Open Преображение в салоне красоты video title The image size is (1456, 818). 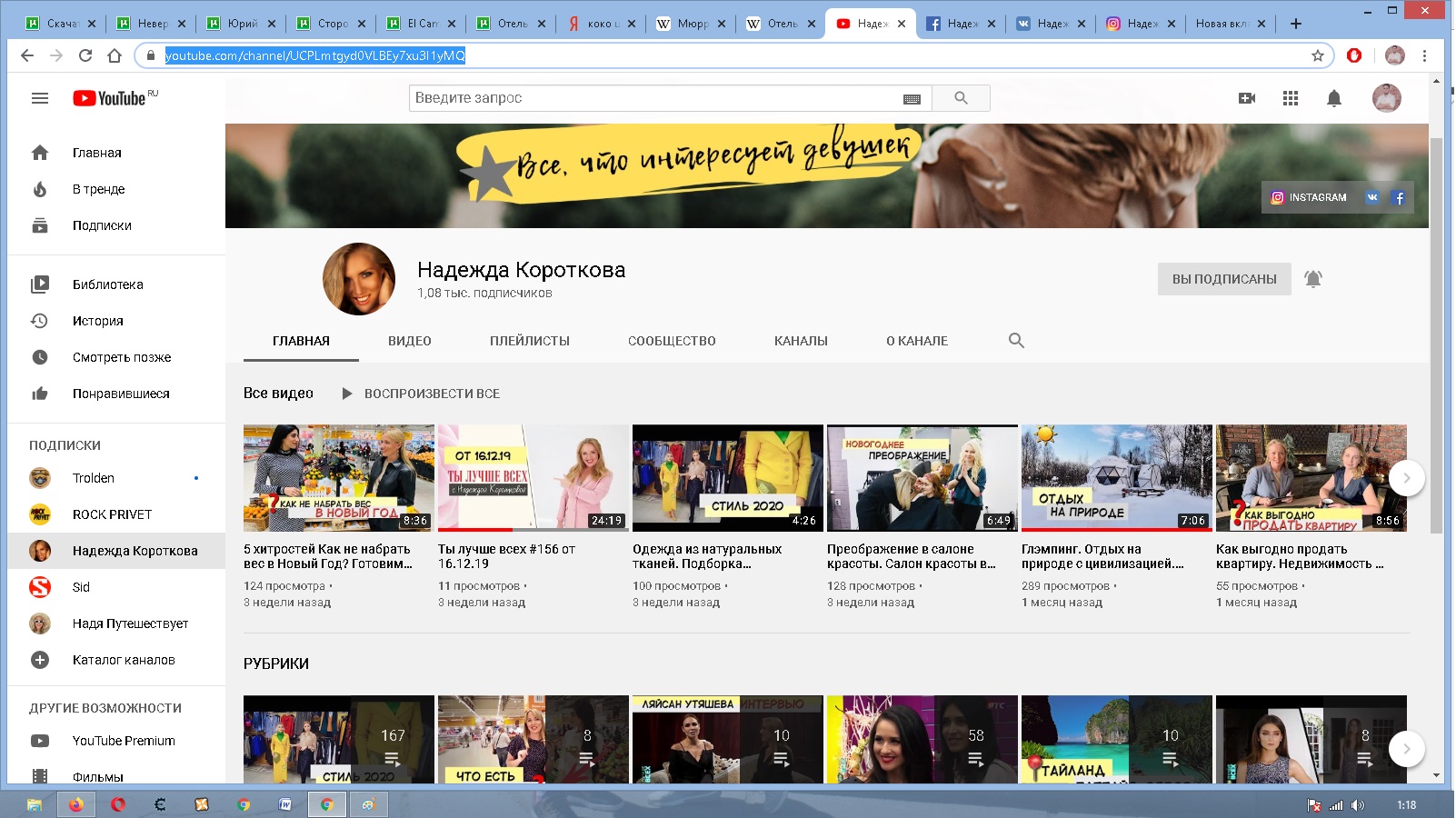(x=912, y=556)
